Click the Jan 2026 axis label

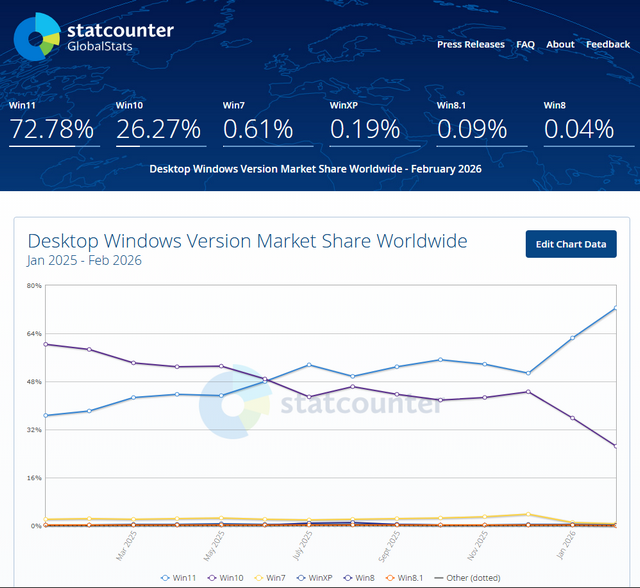click(566, 545)
